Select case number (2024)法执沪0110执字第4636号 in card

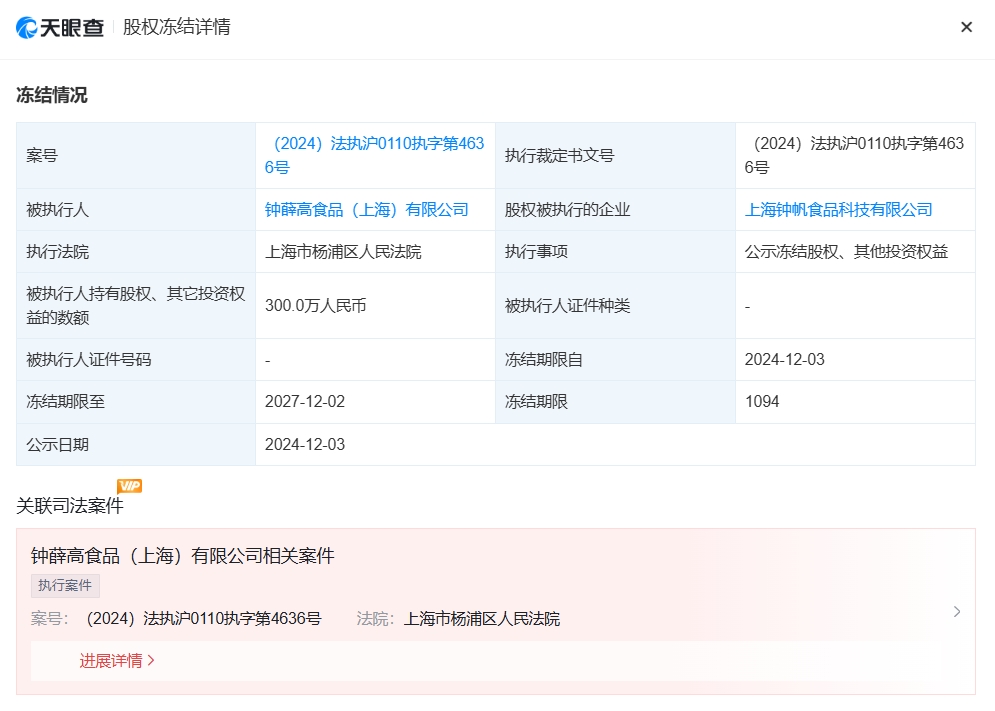pos(204,618)
